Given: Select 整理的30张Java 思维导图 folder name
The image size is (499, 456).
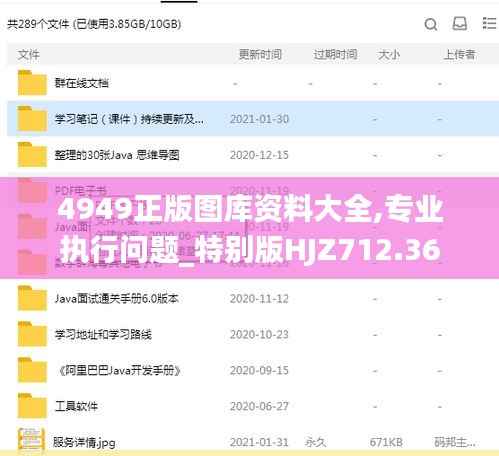Looking at the screenshot, I should point(117,155).
